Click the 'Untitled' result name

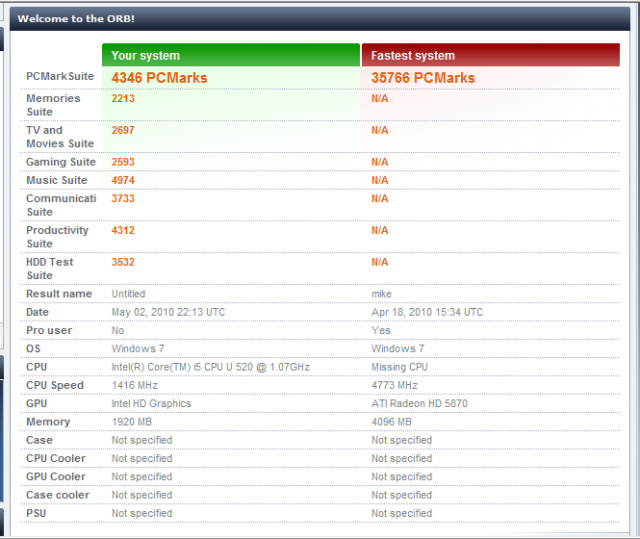[x=128, y=294]
